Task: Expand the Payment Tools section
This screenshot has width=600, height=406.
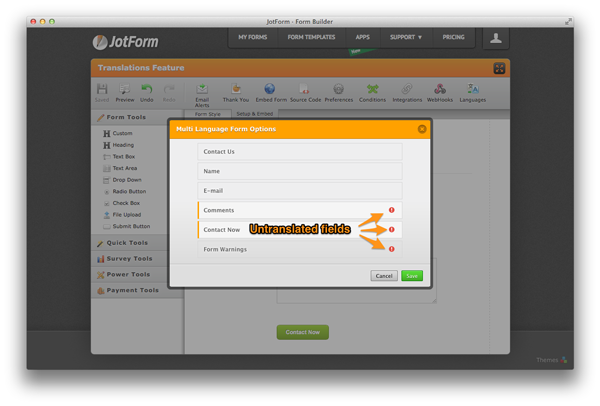Action: pos(130,290)
